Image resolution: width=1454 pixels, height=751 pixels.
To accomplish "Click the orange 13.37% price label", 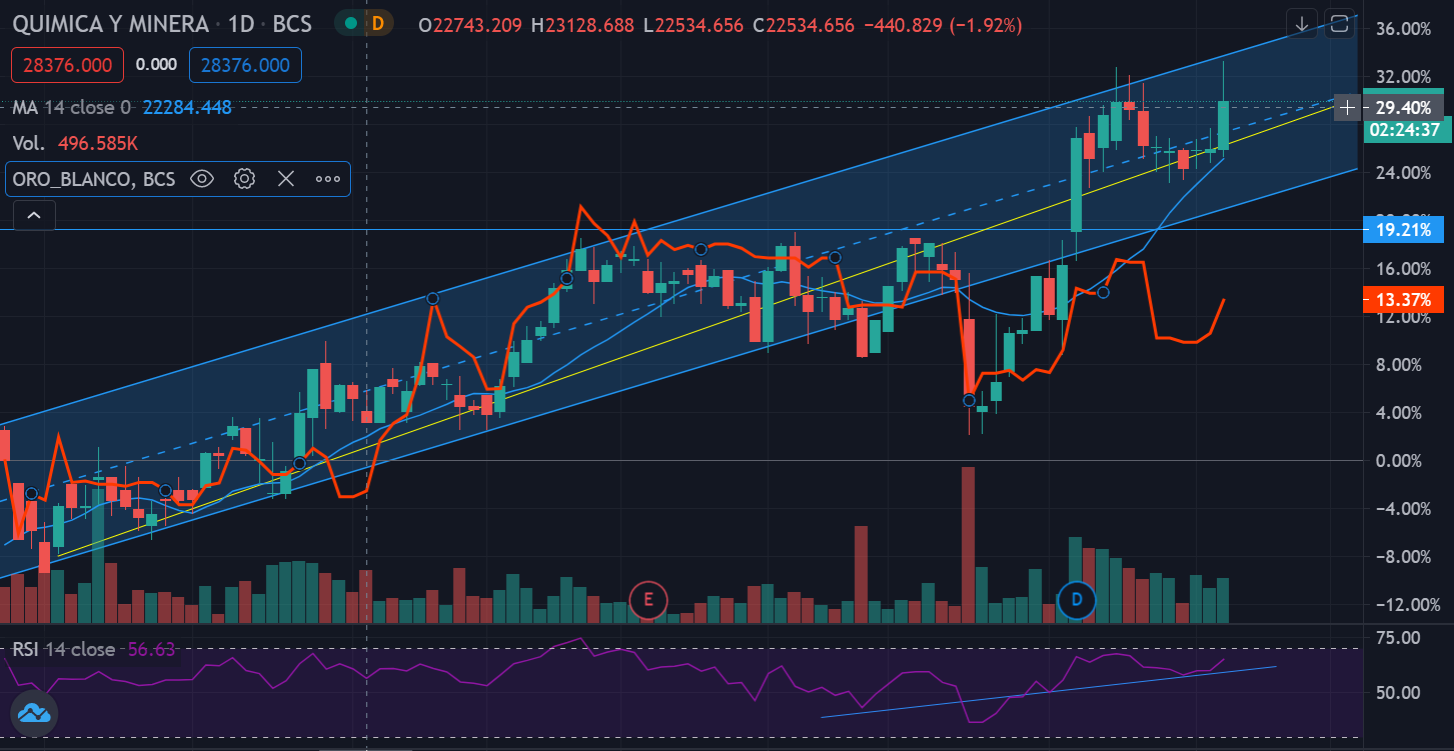I will point(1403,300).
